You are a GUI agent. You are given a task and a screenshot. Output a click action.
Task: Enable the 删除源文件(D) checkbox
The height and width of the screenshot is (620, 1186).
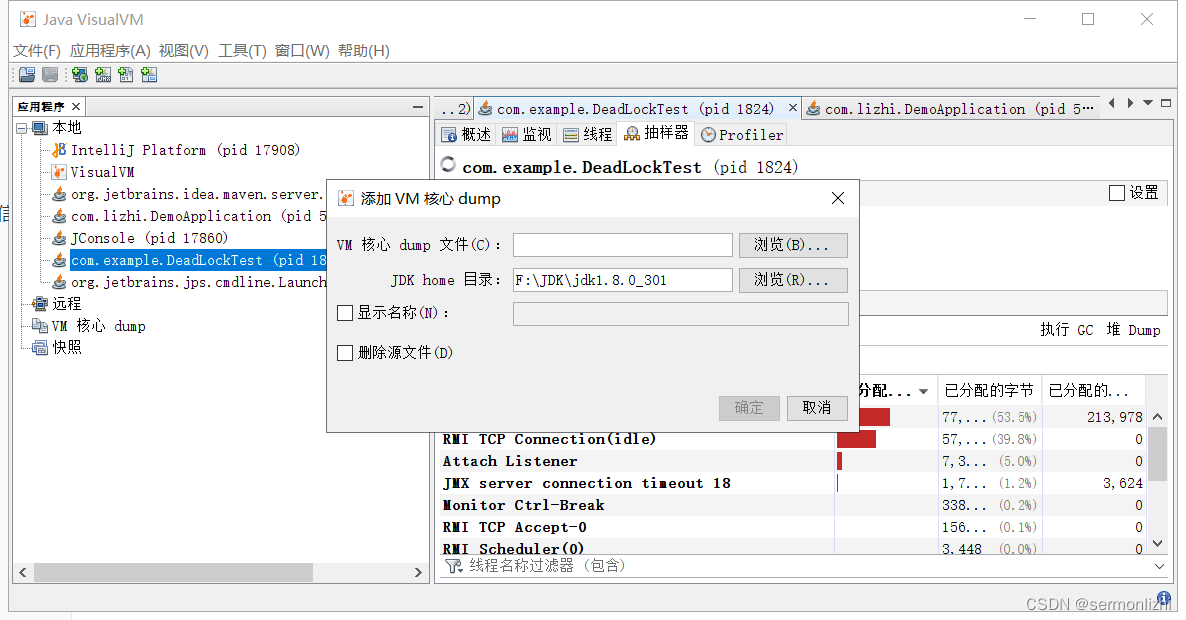tap(345, 353)
